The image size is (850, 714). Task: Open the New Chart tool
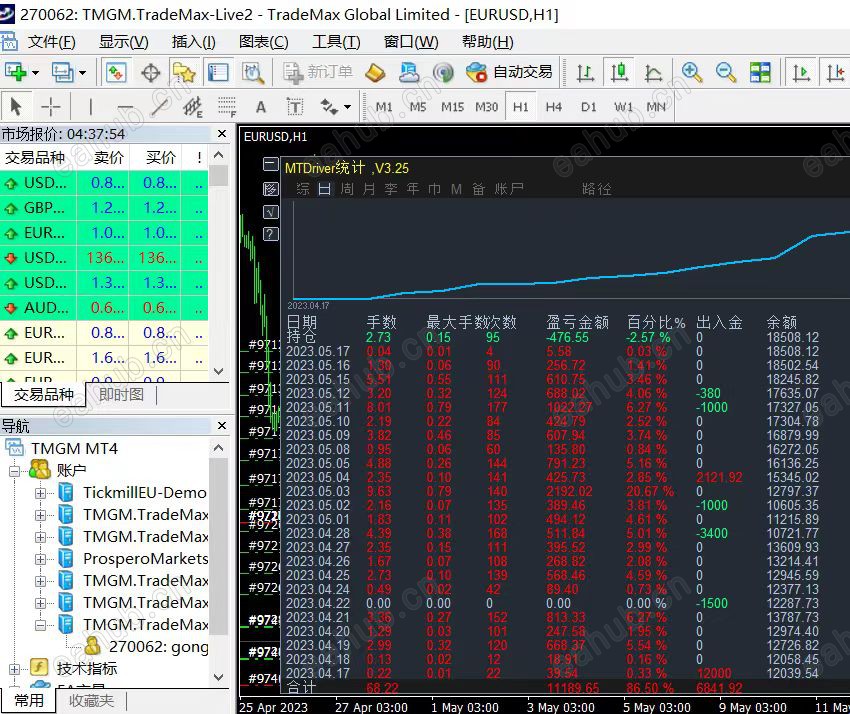click(15, 72)
